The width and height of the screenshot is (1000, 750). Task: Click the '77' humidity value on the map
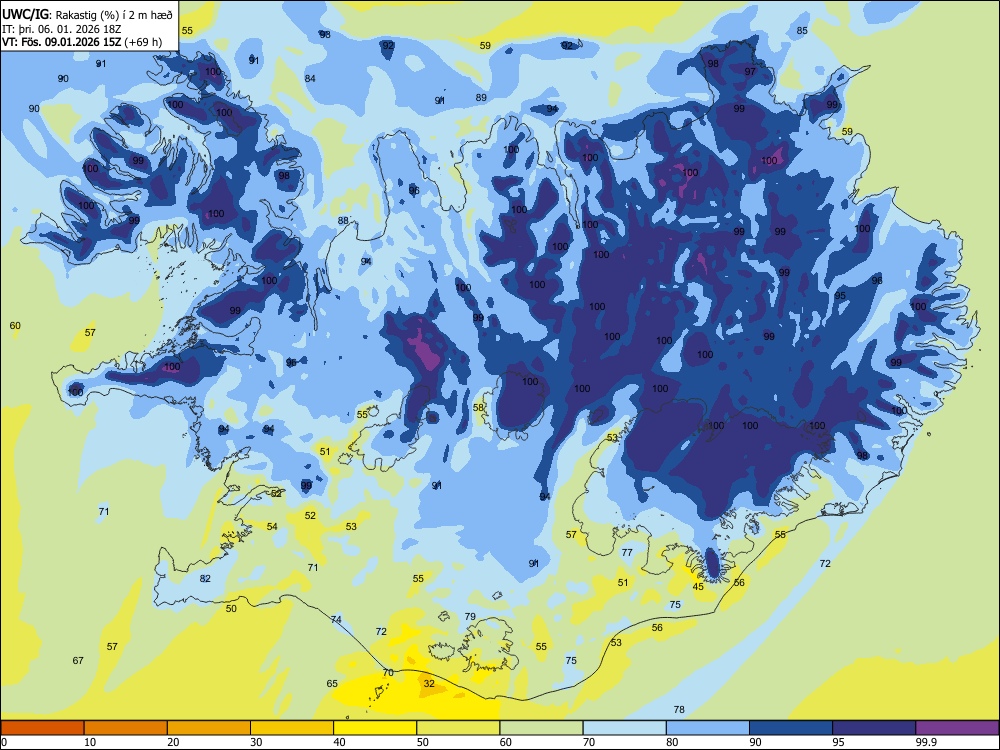coord(627,553)
